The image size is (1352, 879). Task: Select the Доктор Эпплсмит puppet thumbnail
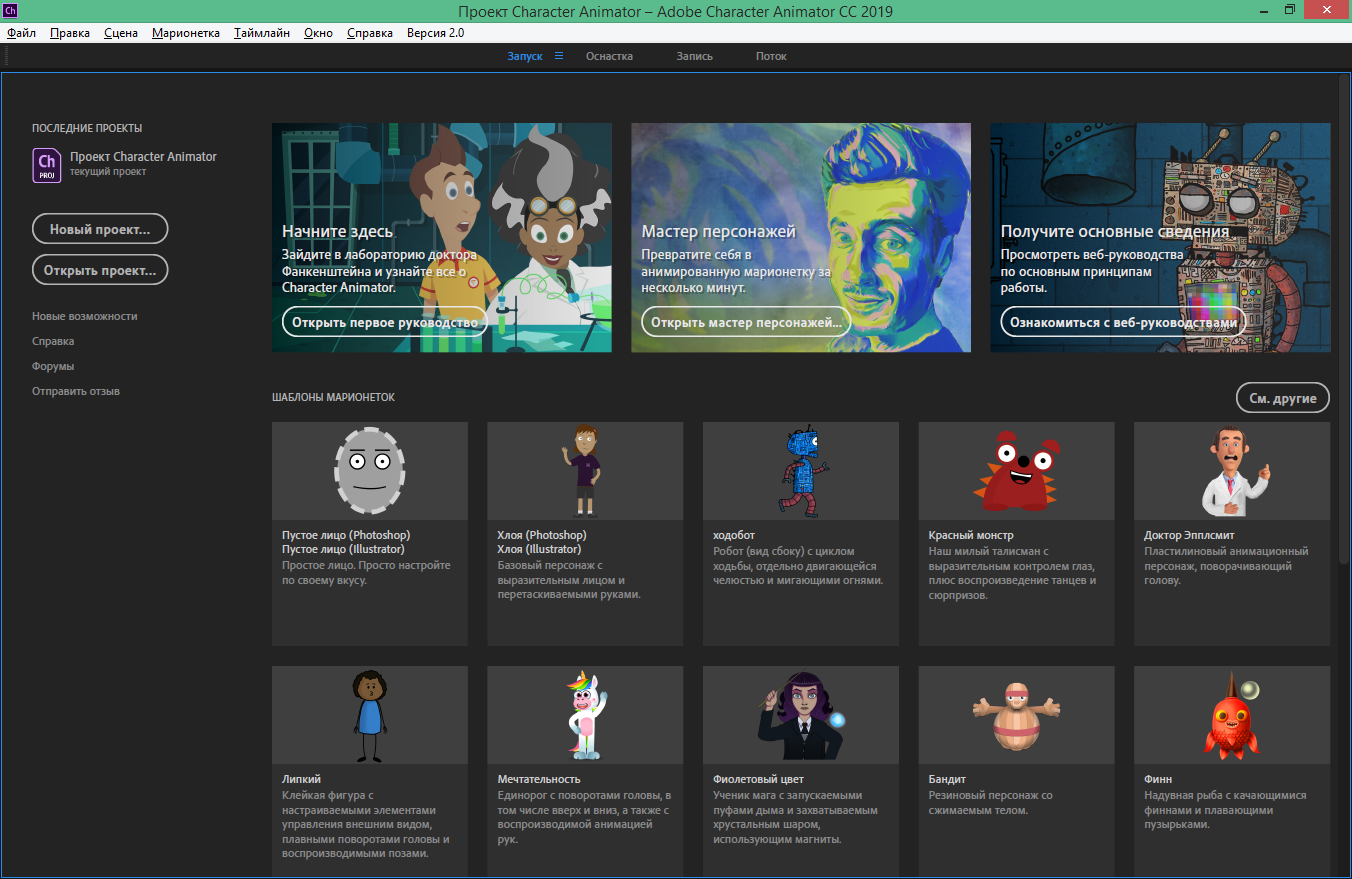(1232, 470)
